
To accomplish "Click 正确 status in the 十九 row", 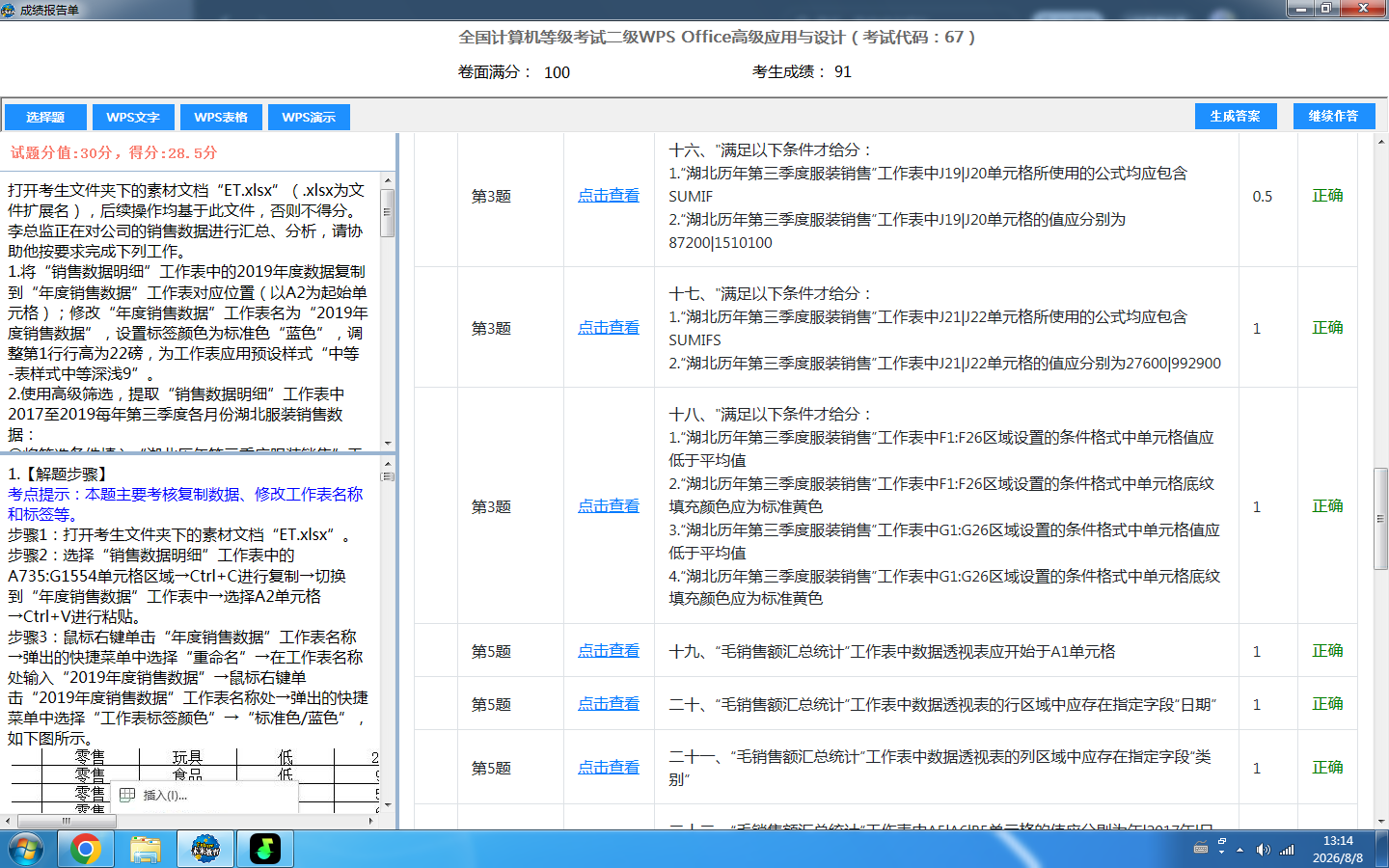I will (x=1327, y=651).
